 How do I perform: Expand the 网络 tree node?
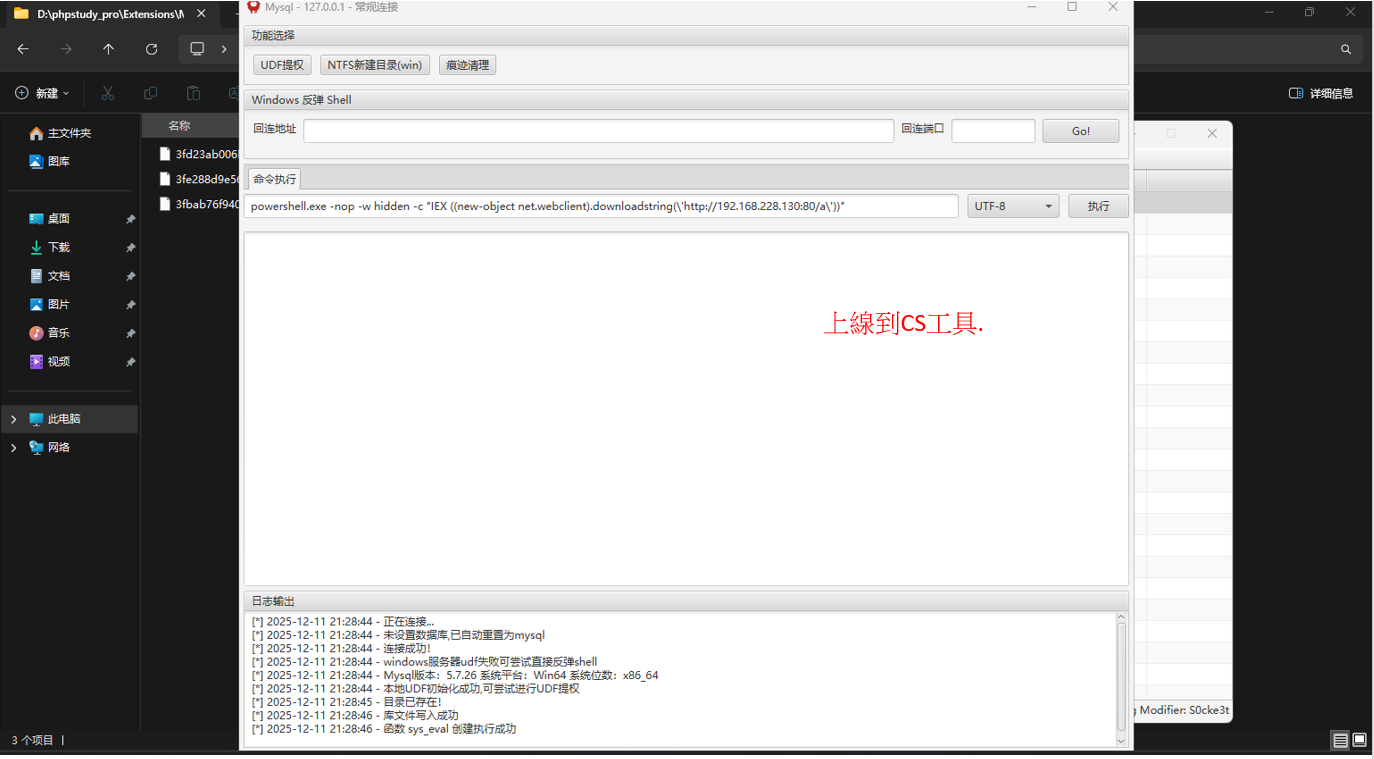point(13,448)
